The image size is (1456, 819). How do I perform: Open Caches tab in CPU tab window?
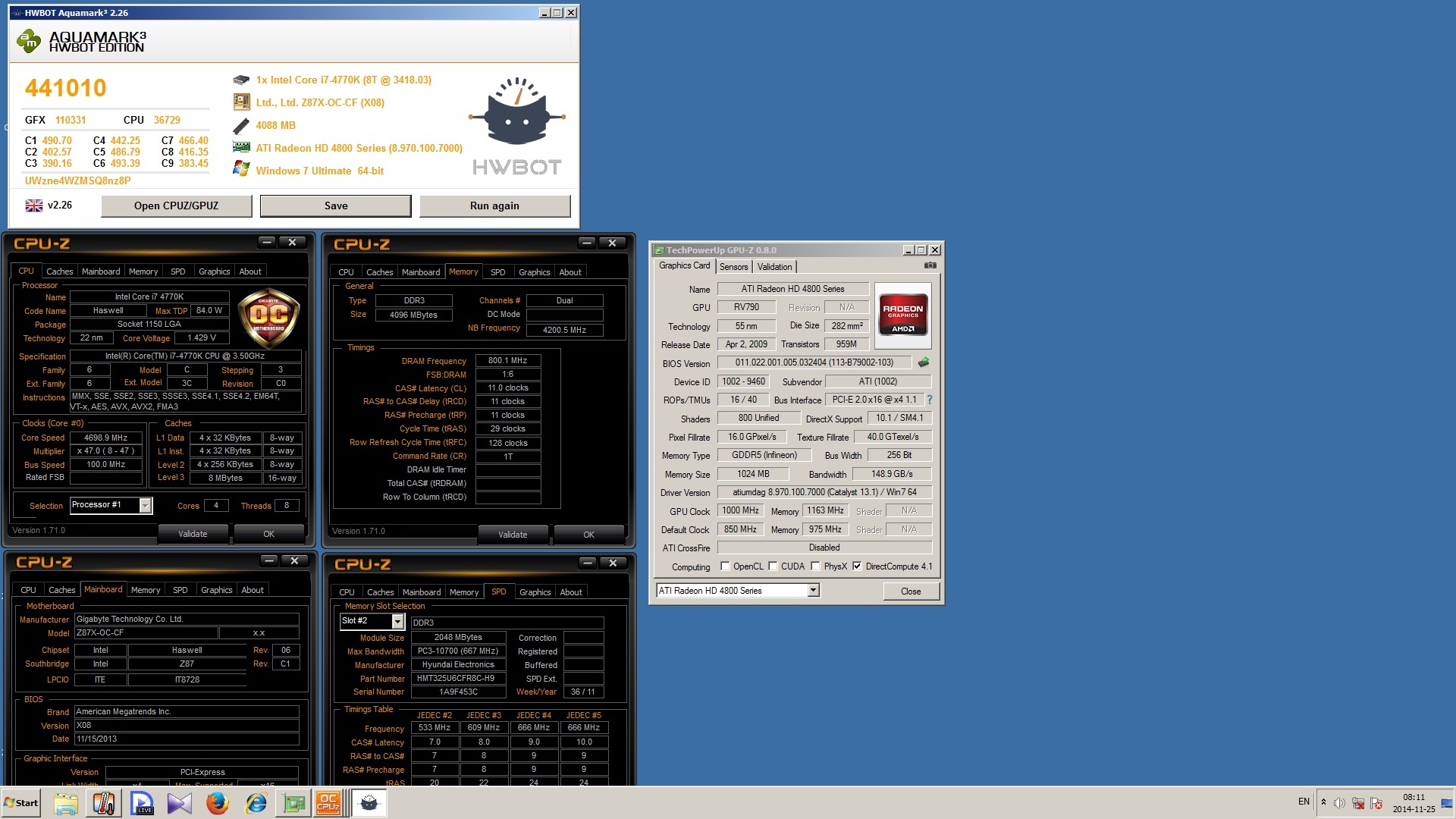60,271
